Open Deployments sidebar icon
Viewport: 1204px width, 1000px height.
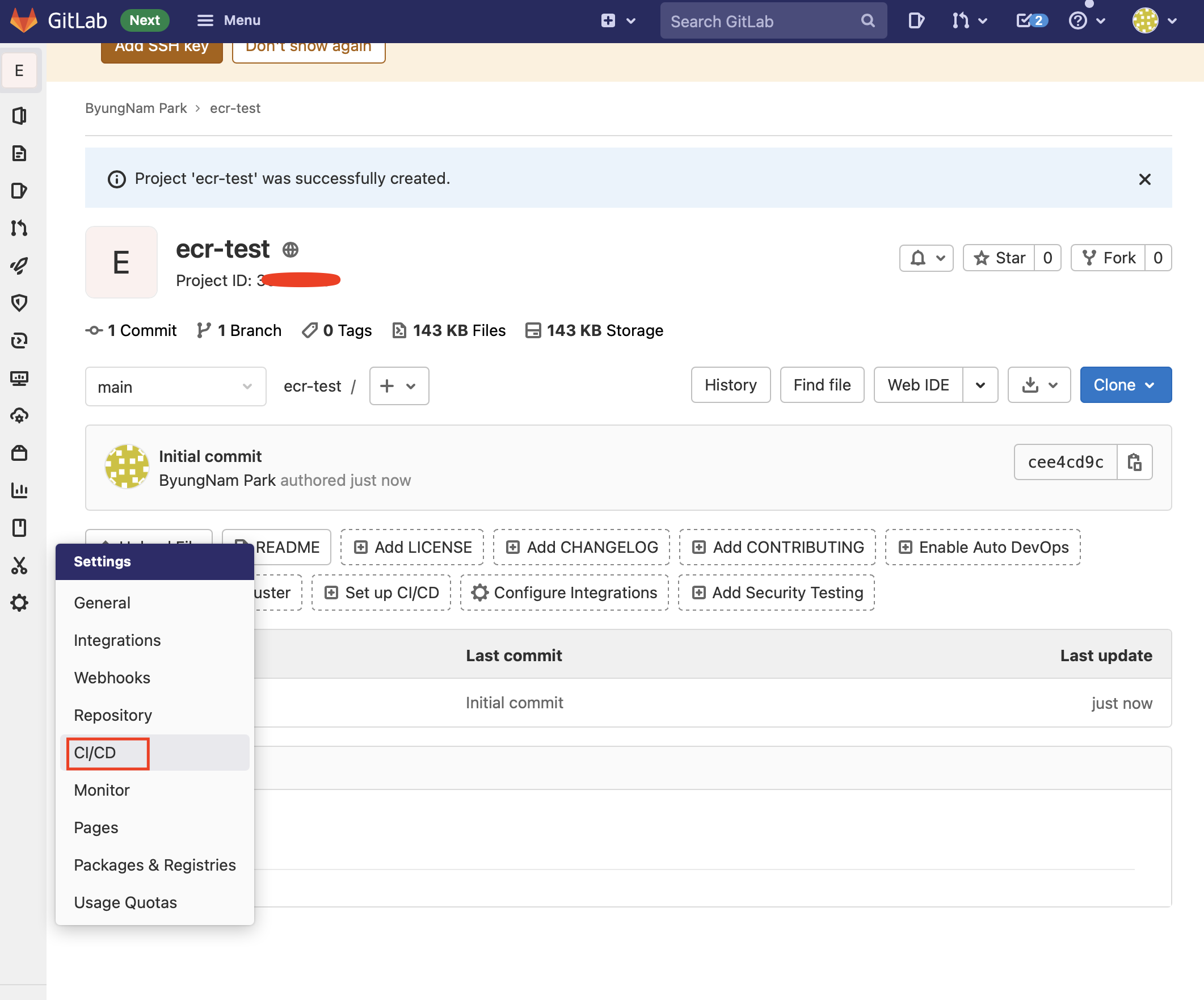(19, 341)
